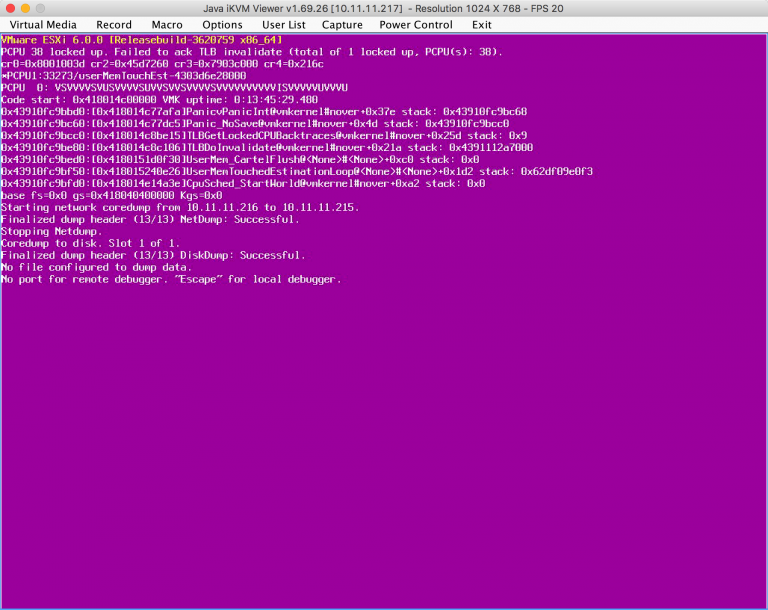Click the Macro menu
768x610 pixels.
pyautogui.click(x=167, y=24)
